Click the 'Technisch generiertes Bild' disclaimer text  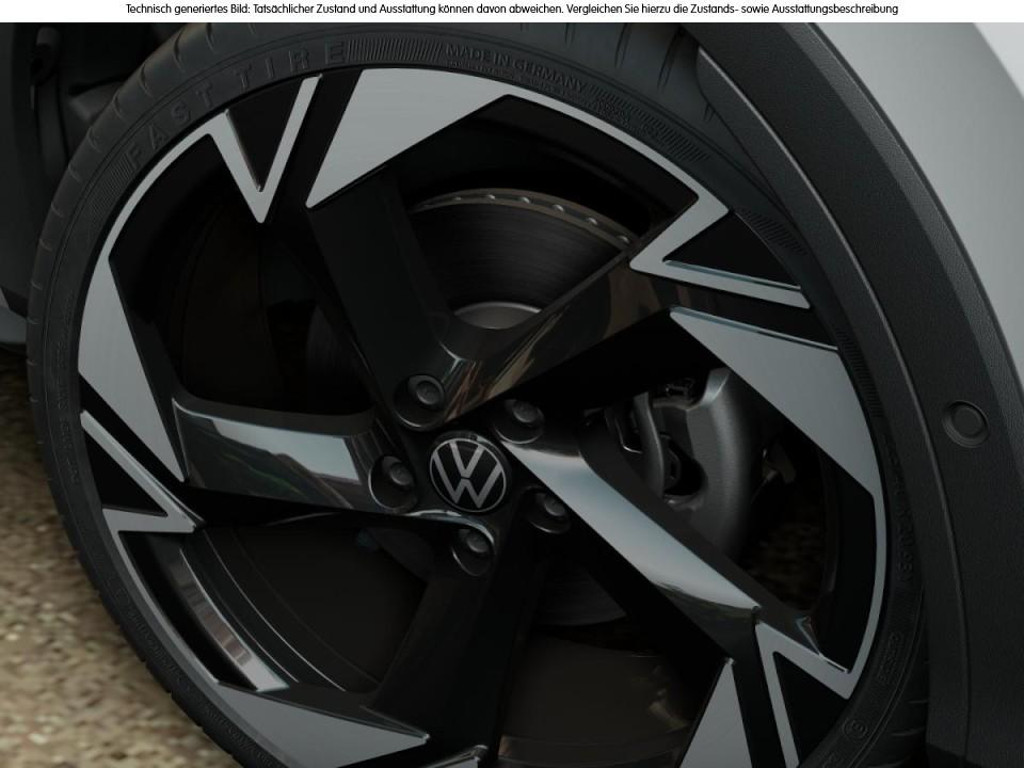pos(187,9)
